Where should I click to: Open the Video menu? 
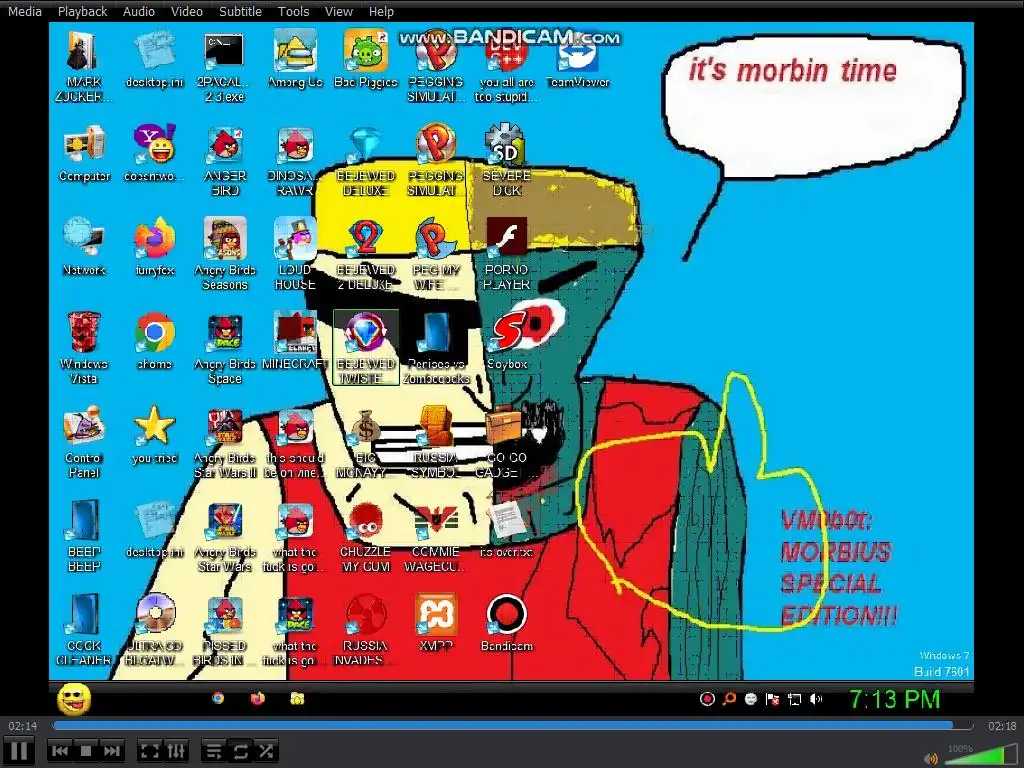187,11
